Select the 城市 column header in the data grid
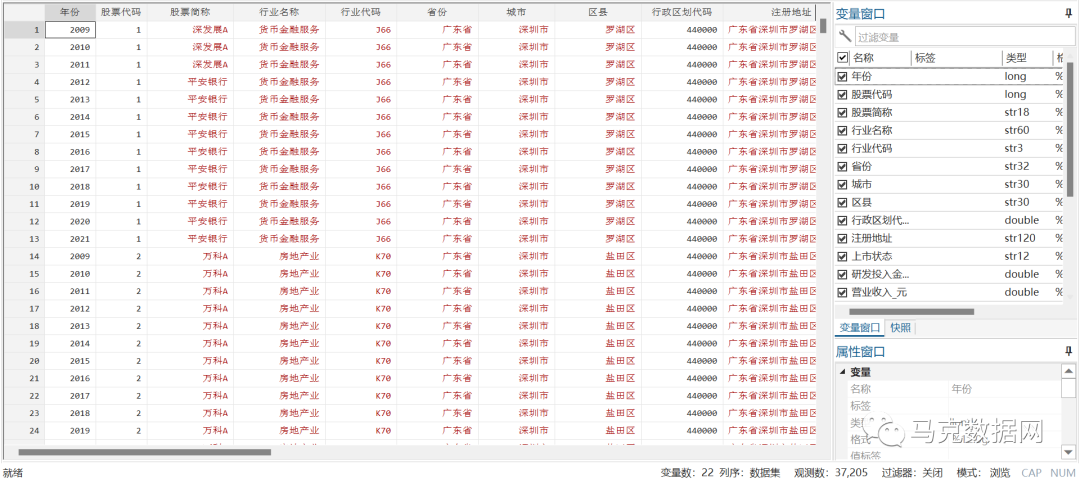1080x479 pixels. pos(516,12)
